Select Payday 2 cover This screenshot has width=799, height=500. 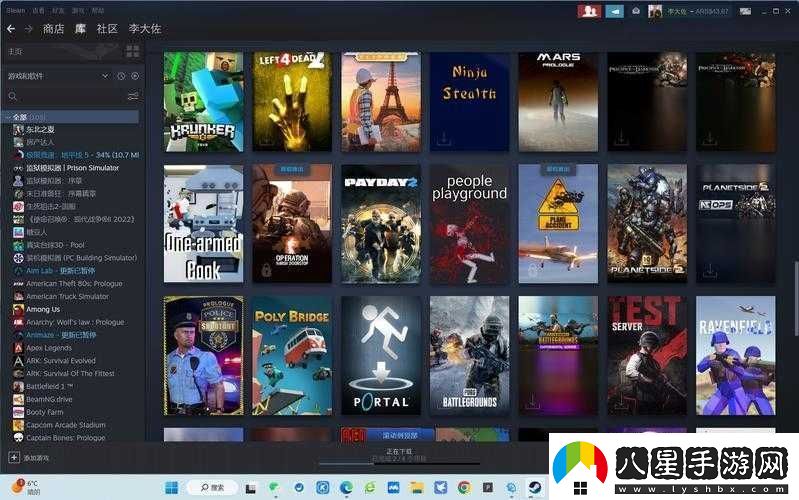(381, 223)
